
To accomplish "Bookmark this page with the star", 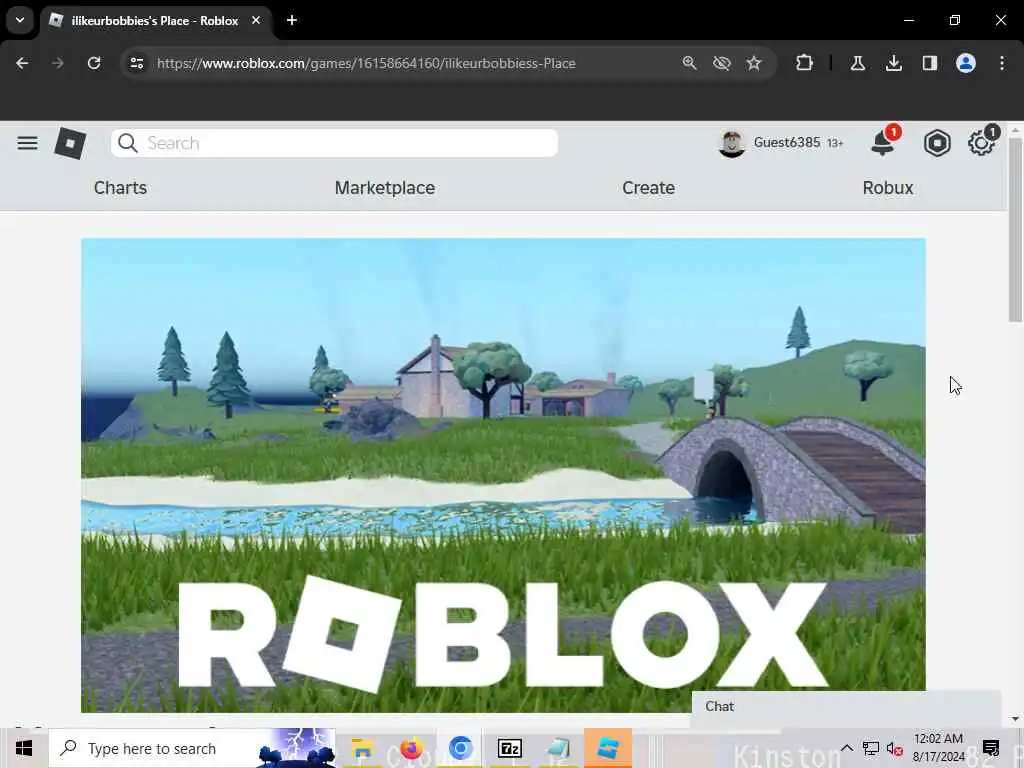I will [754, 63].
